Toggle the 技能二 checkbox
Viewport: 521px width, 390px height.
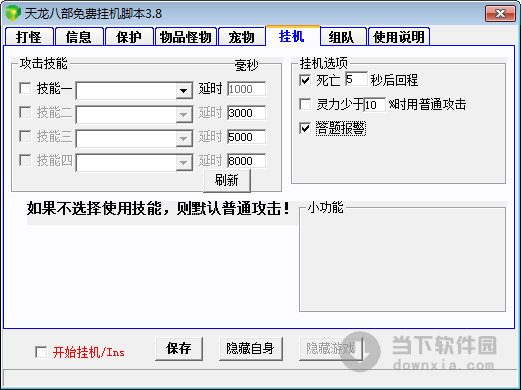(25, 112)
